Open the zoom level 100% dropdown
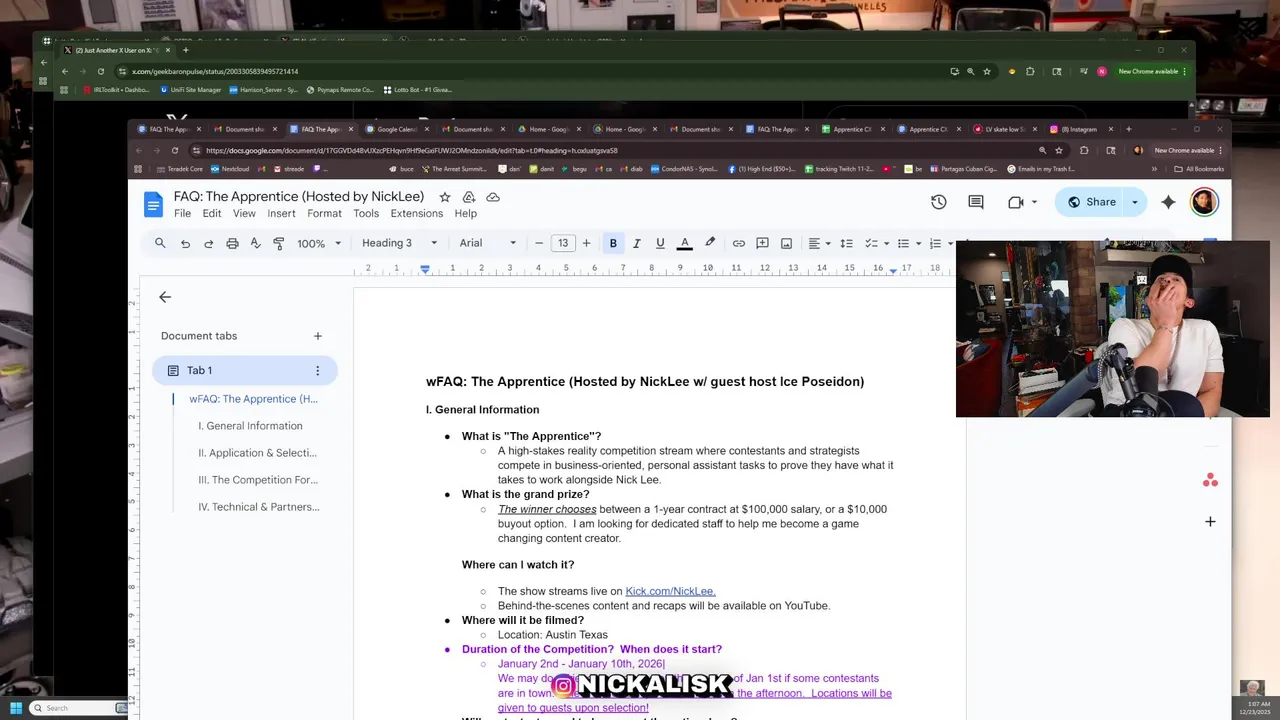The height and width of the screenshot is (720, 1280). (319, 243)
